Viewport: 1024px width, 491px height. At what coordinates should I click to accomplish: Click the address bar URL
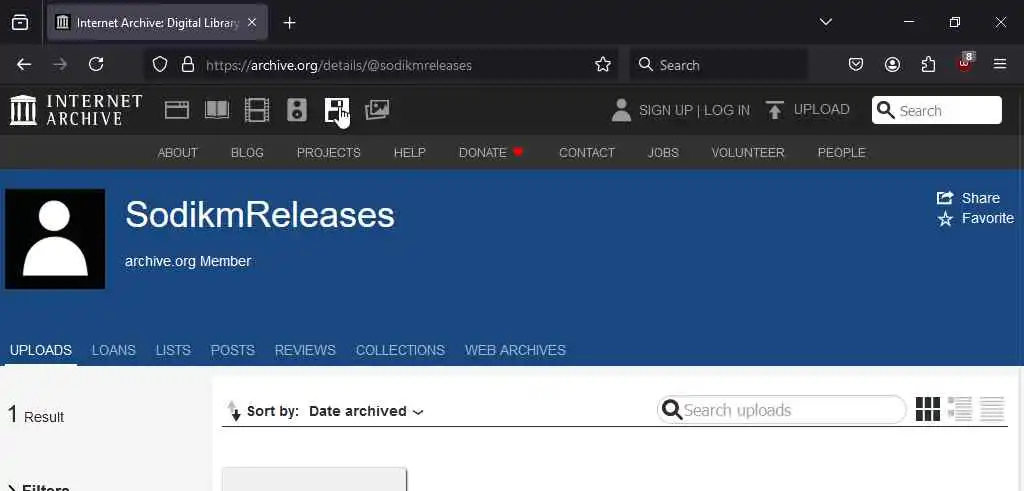click(x=339, y=65)
